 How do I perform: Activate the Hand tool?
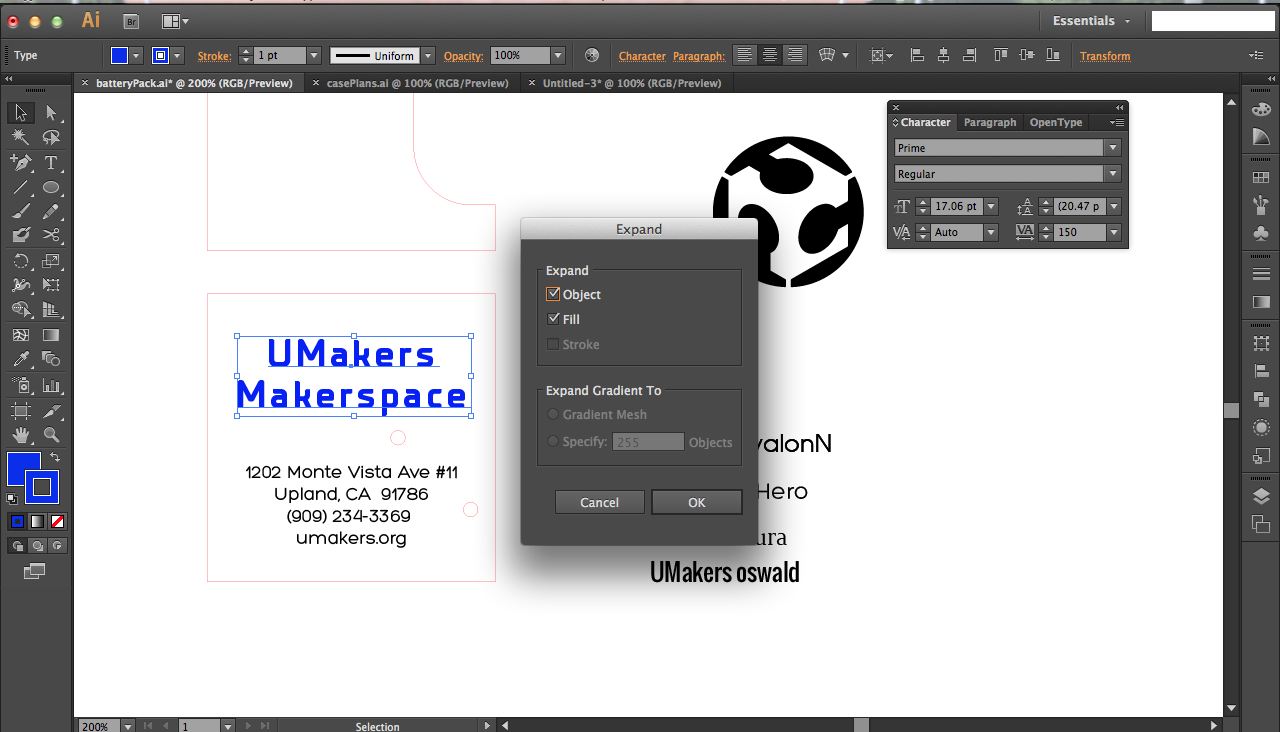point(21,436)
